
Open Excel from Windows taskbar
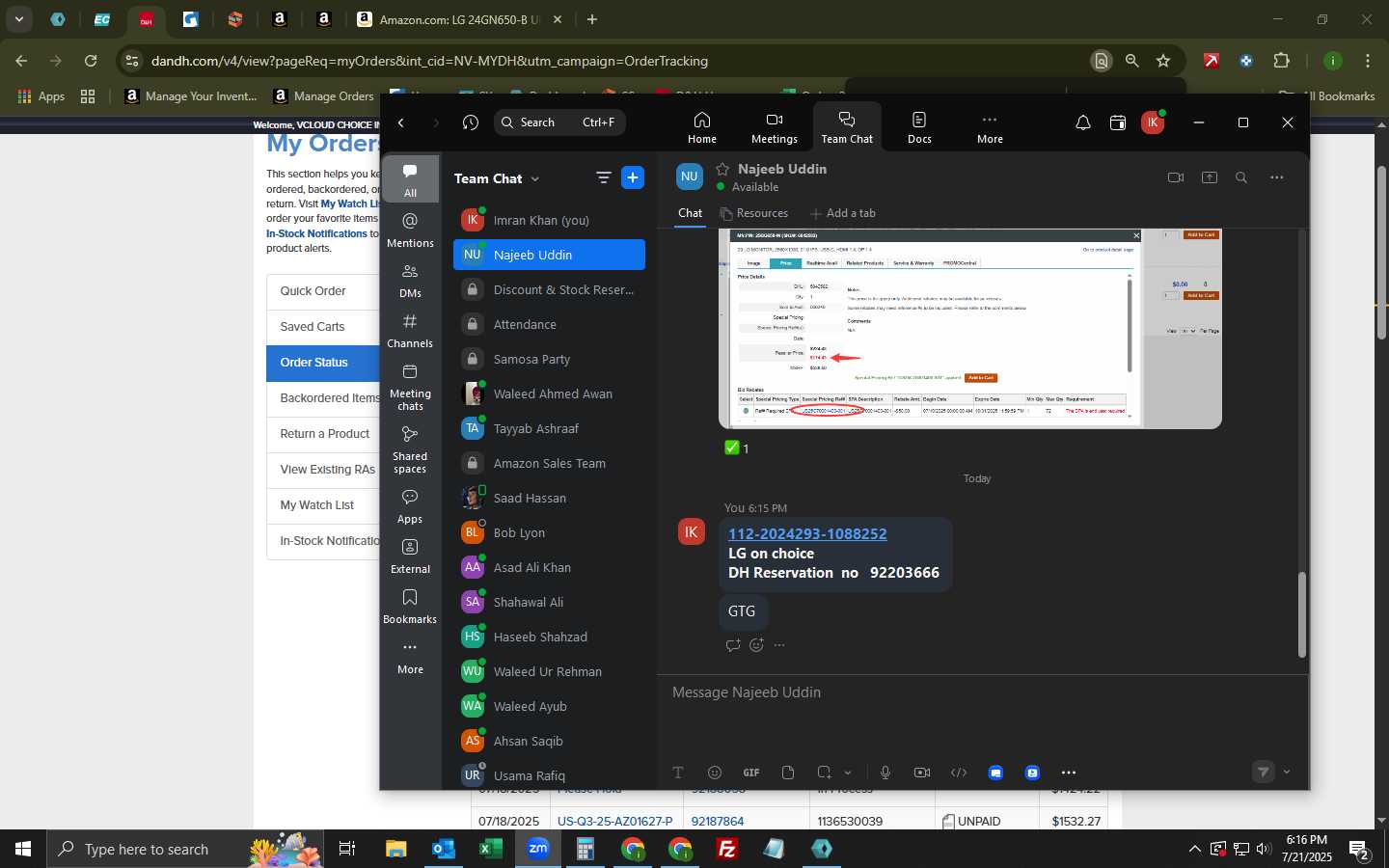tap(490, 849)
